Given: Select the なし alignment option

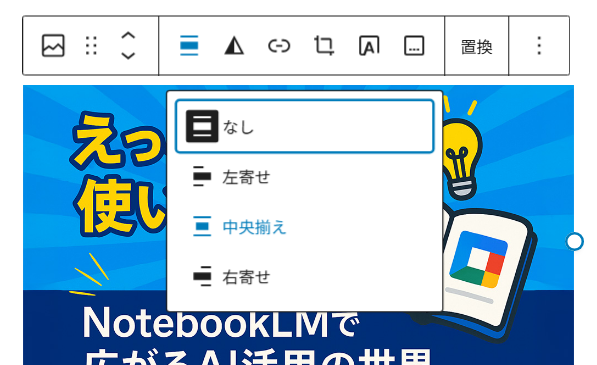Looking at the screenshot, I should tap(305, 126).
